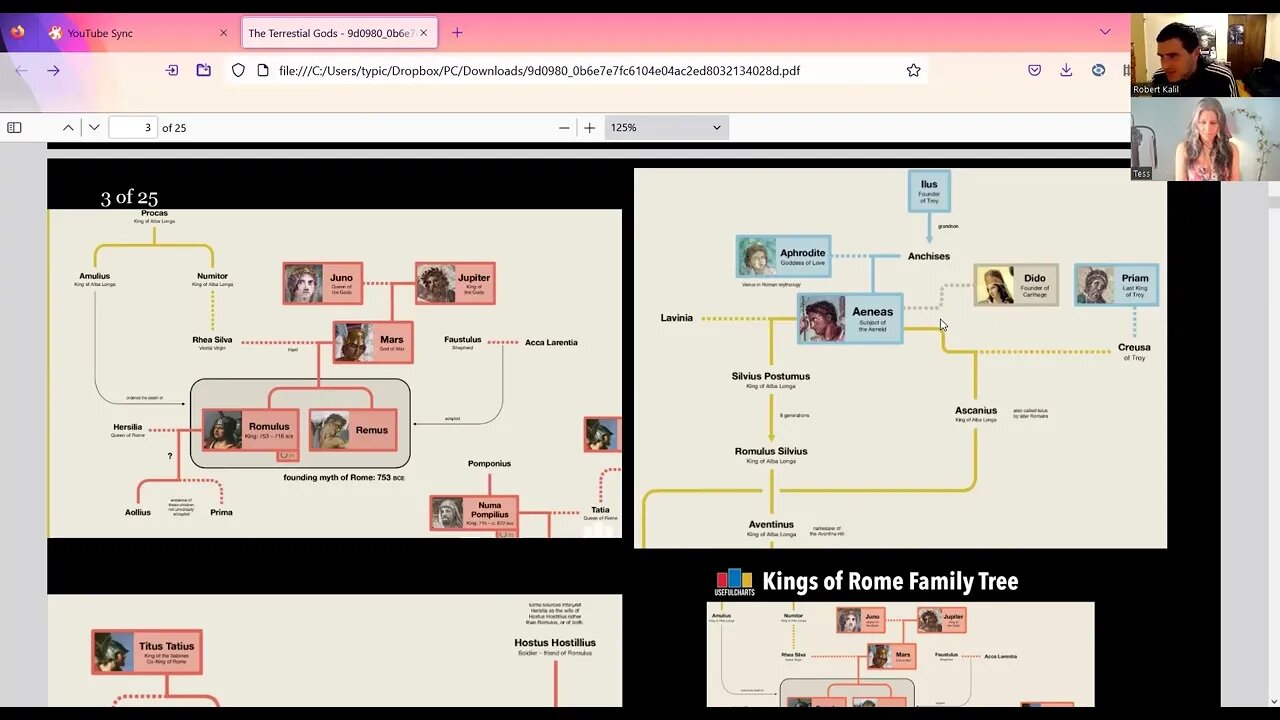This screenshot has width=1280, height=720.
Task: Click the 'Hostus Hostilius' text
Action: click(x=555, y=642)
